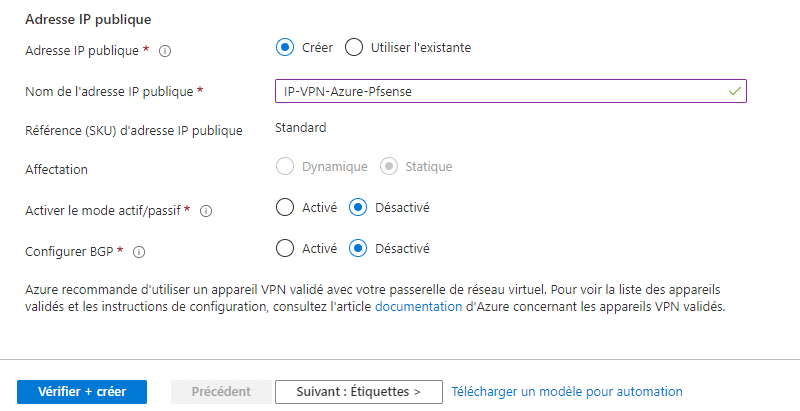The image size is (800, 411).
Task: Enable Activé for Configurer BGP
Action: [285, 248]
